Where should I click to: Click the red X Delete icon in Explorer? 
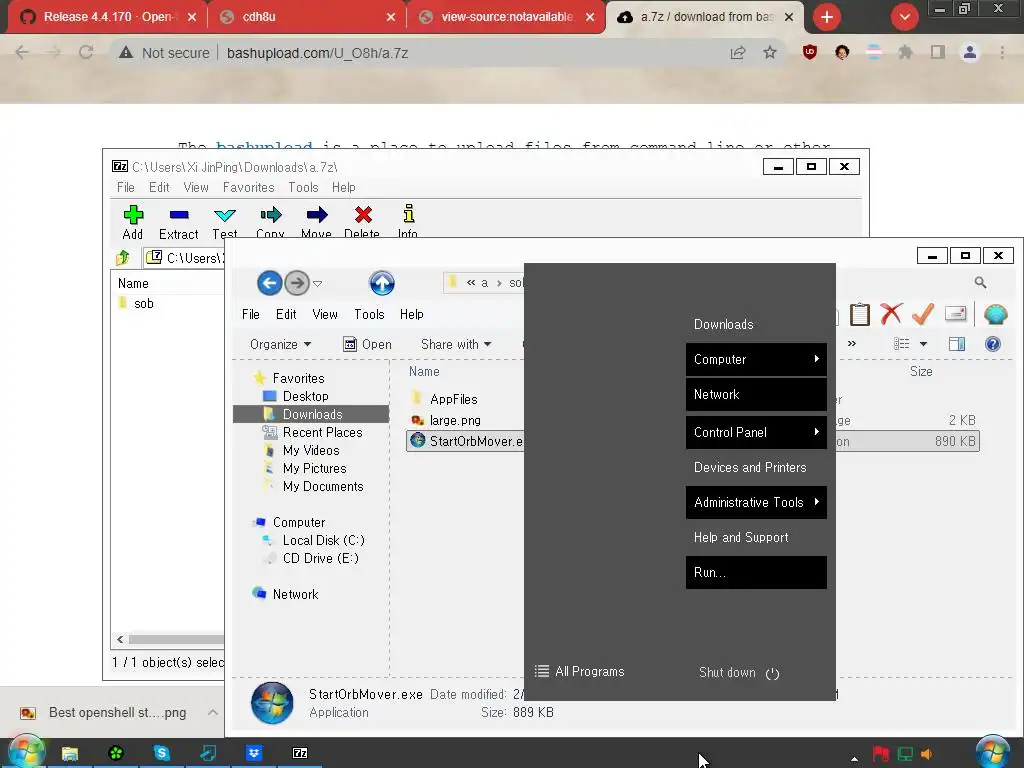(x=891, y=314)
